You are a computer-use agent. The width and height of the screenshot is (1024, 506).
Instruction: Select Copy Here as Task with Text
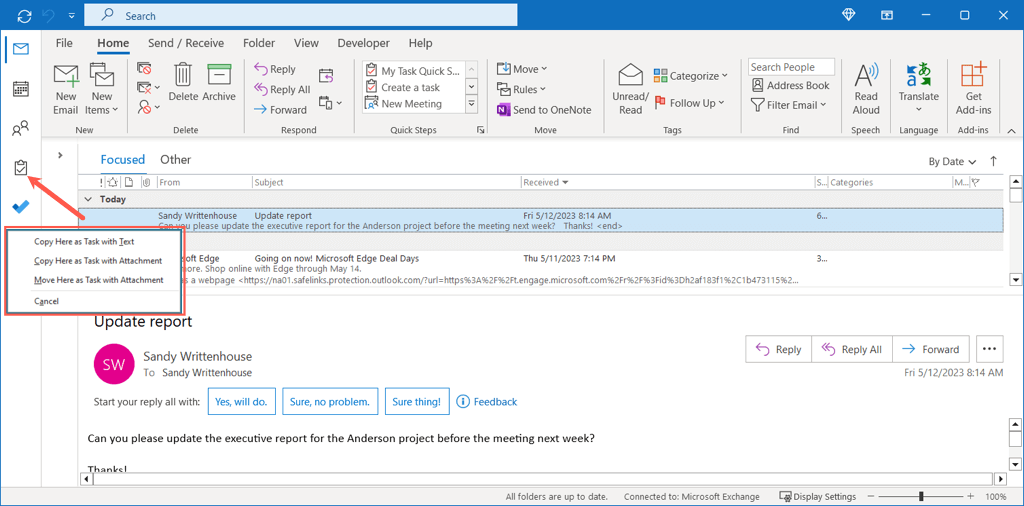pos(84,242)
